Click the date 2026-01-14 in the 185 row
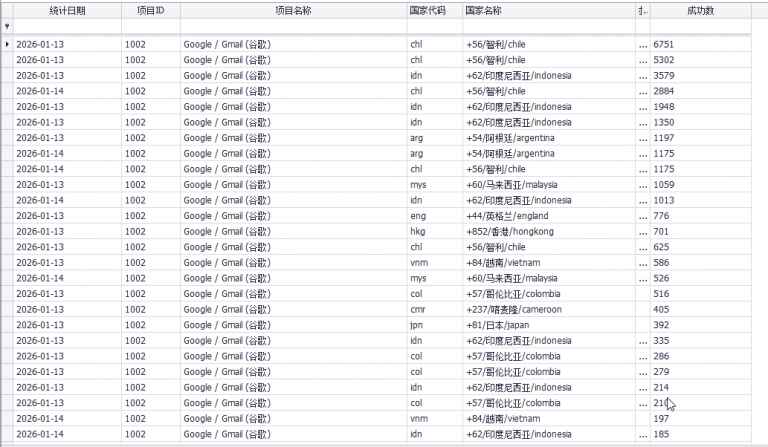Screen dimensions: 768x447 tap(68, 434)
